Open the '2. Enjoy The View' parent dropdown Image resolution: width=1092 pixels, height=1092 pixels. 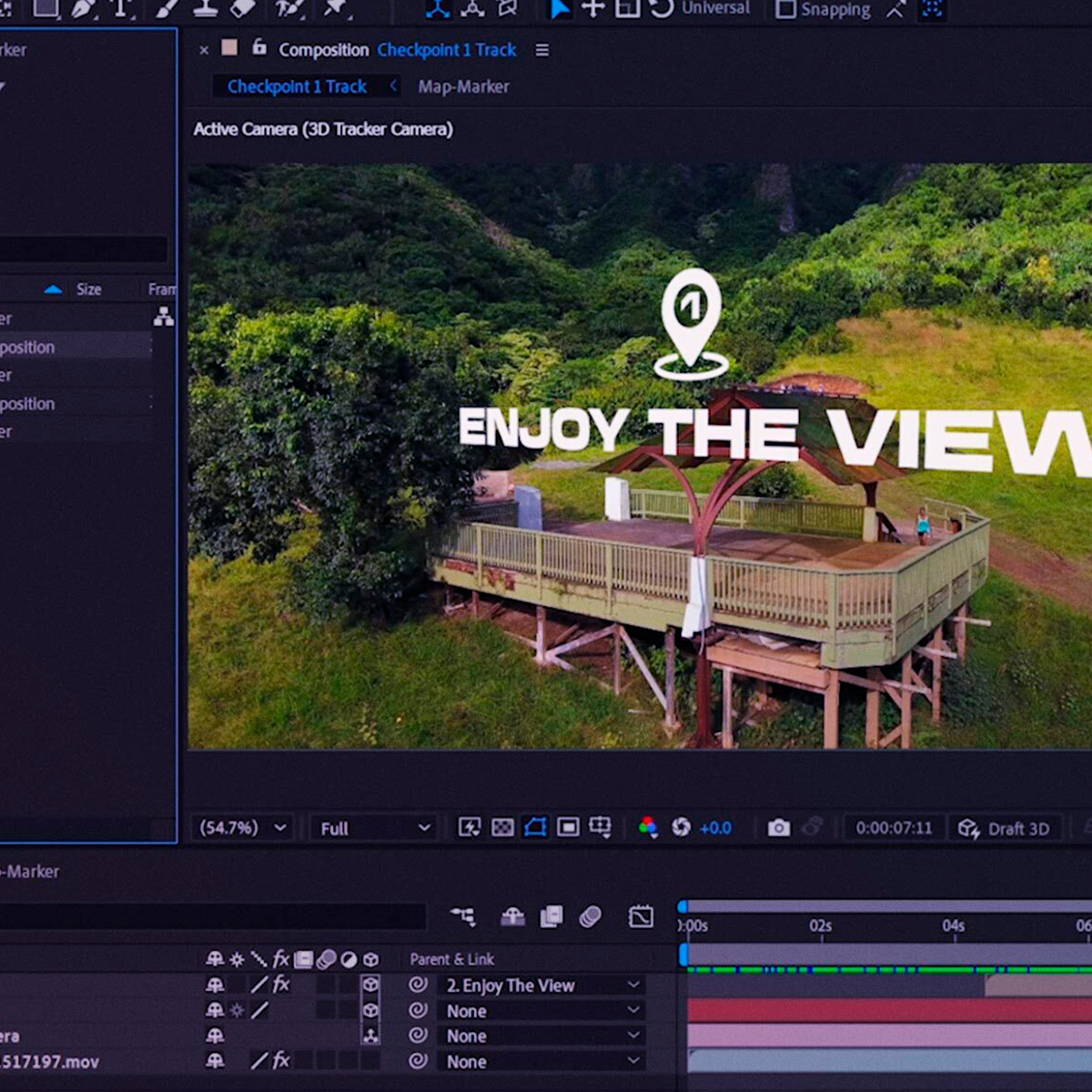click(542, 986)
